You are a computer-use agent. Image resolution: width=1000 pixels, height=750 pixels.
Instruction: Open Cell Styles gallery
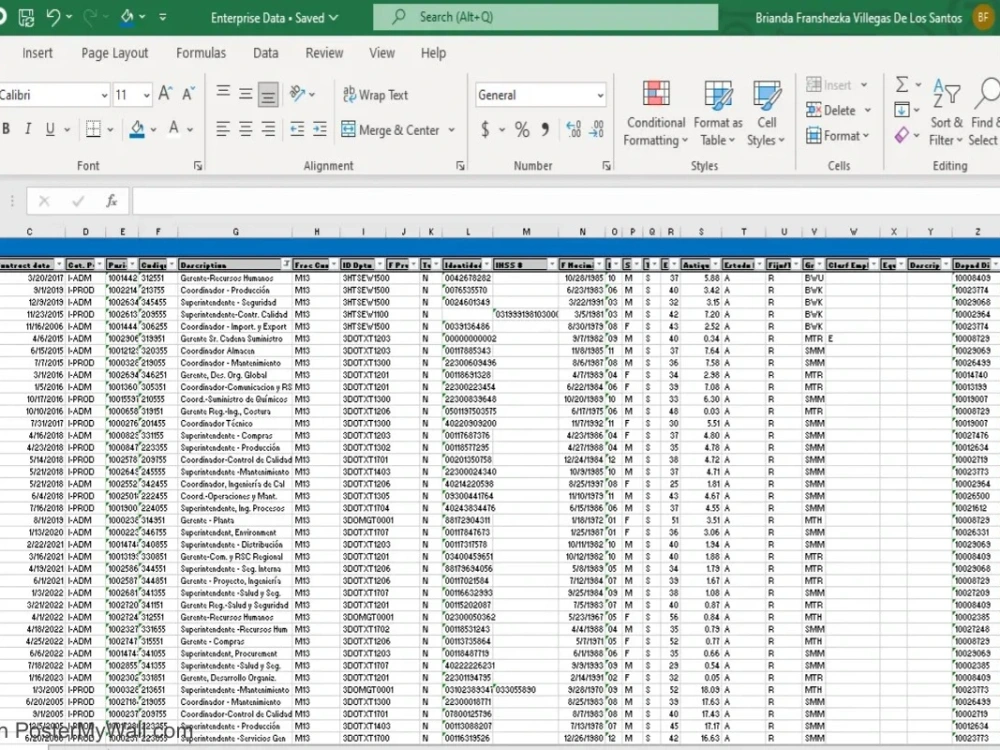click(x=766, y=113)
